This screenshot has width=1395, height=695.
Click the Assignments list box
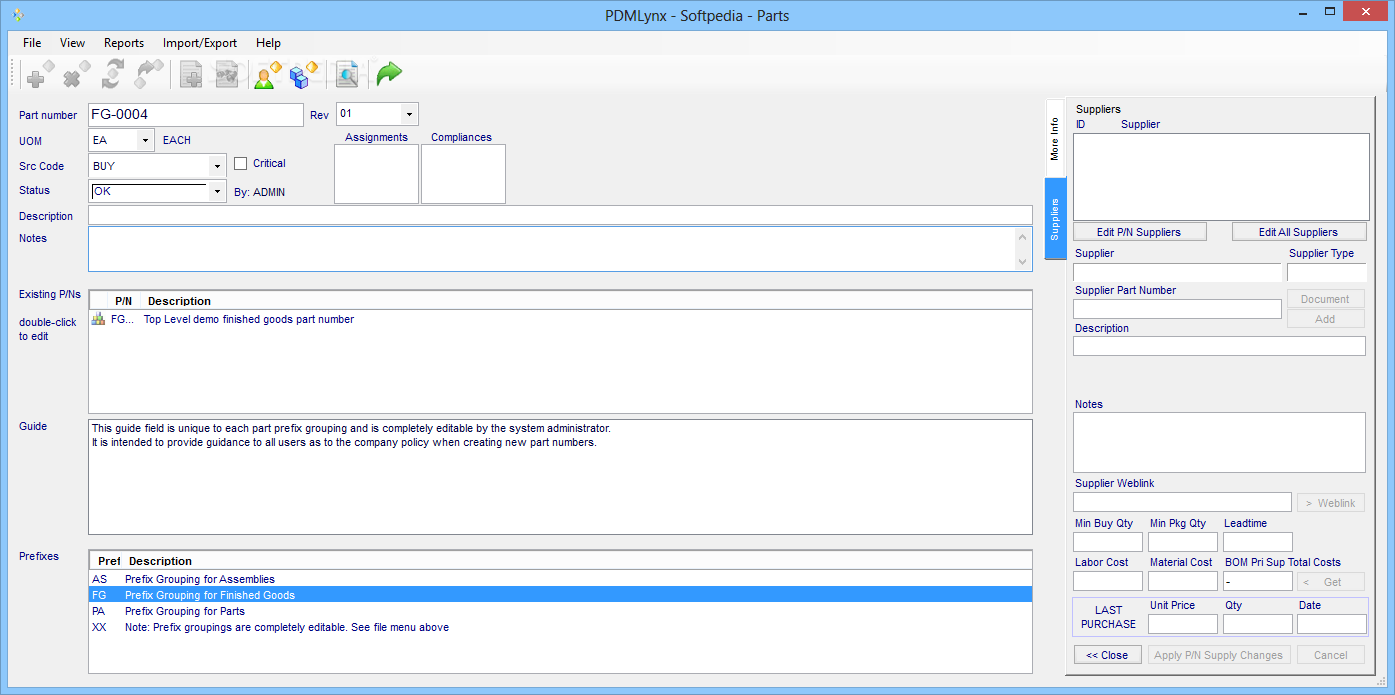coord(376,174)
